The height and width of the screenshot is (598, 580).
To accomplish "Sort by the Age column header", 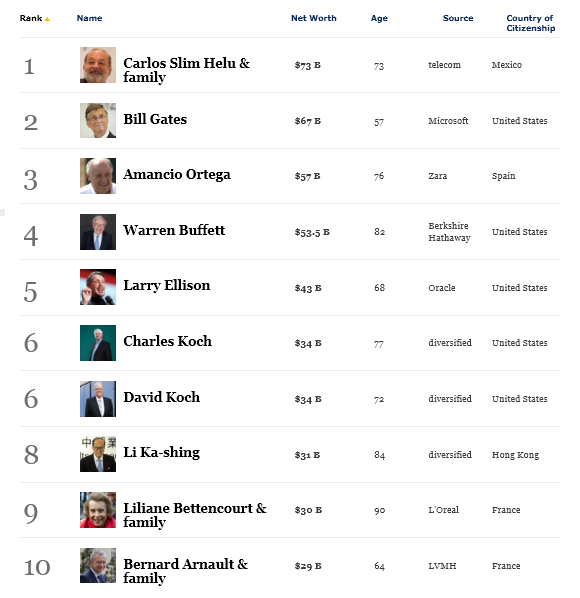I will [379, 18].
